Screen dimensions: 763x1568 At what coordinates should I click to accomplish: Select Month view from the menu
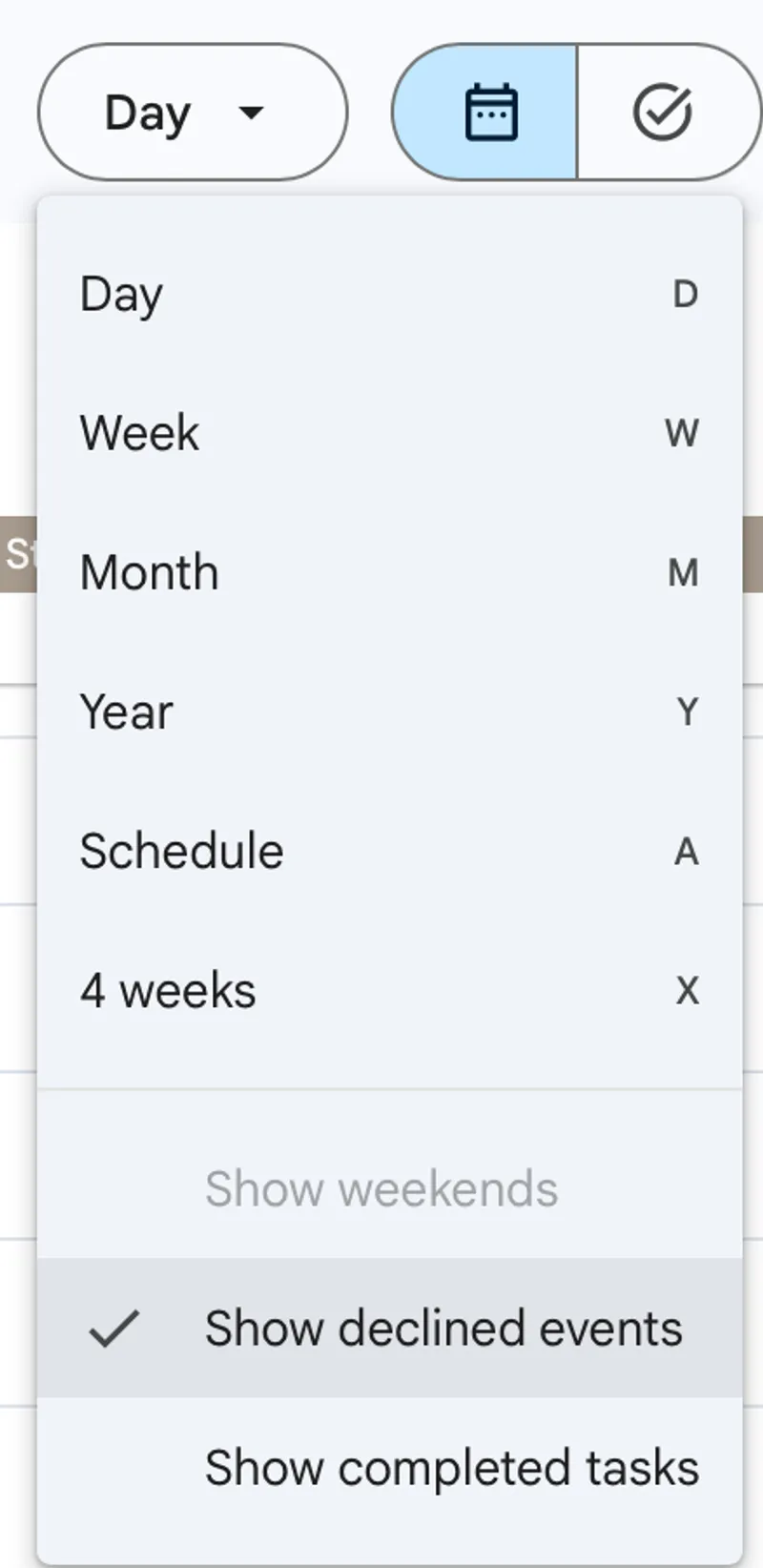click(150, 573)
